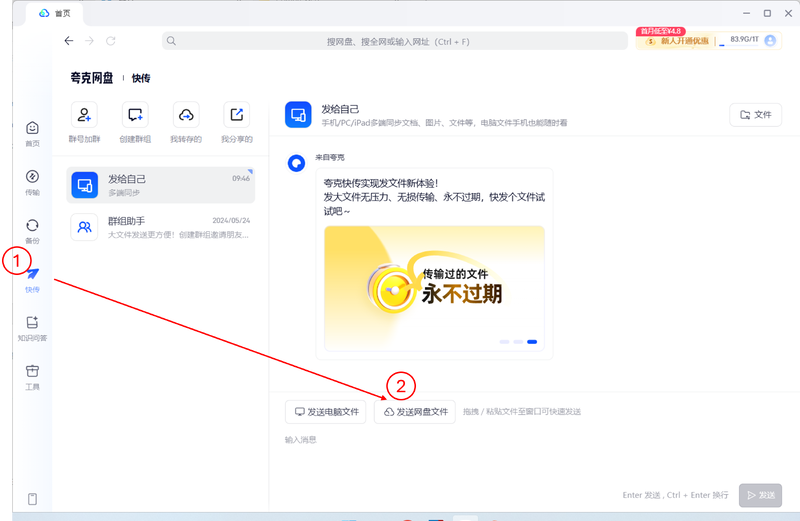Minimize the application window

[746, 13]
